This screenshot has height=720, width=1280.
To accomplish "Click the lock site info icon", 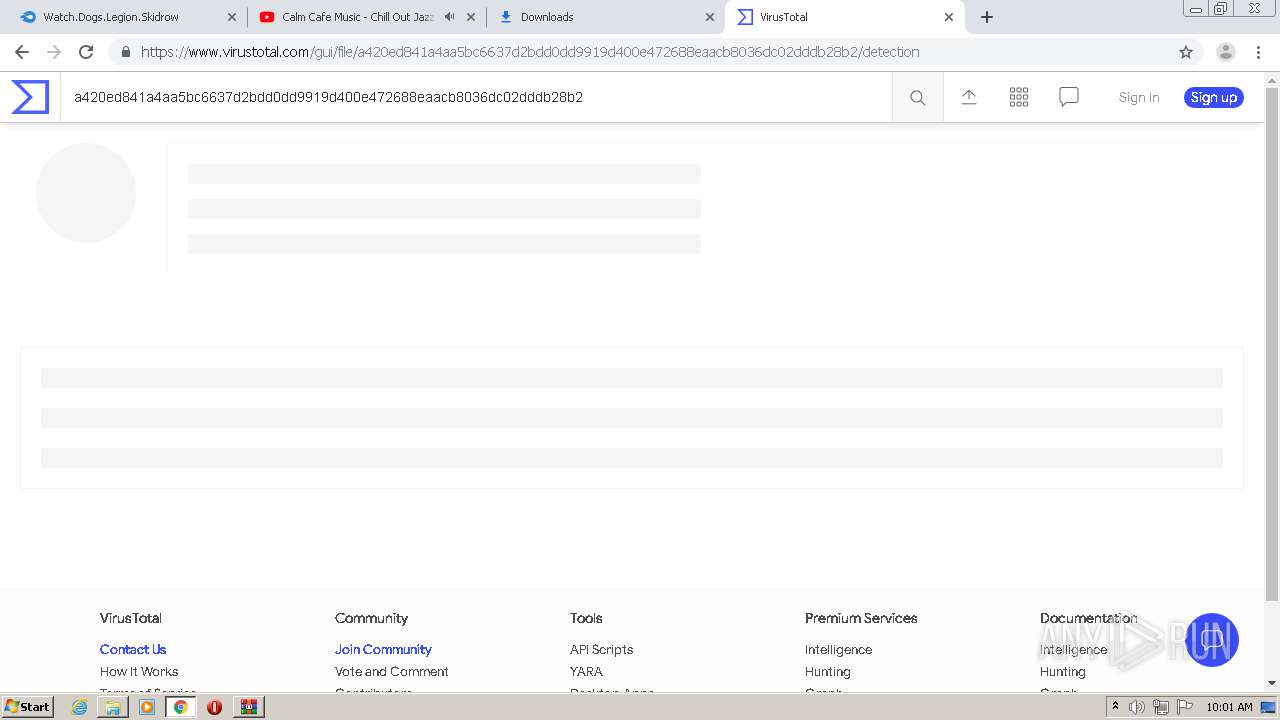I will (125, 52).
